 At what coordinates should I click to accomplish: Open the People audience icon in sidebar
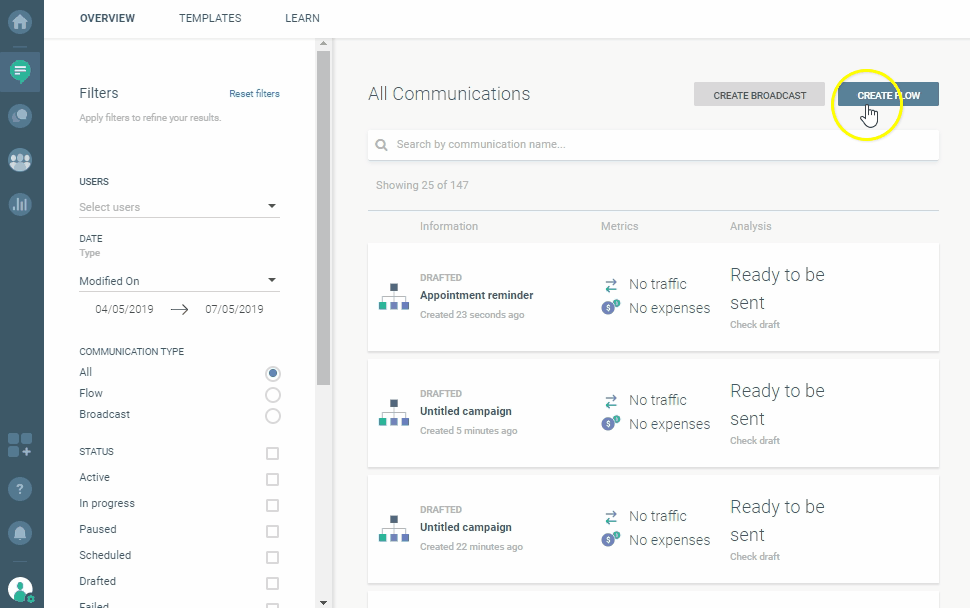coord(20,160)
